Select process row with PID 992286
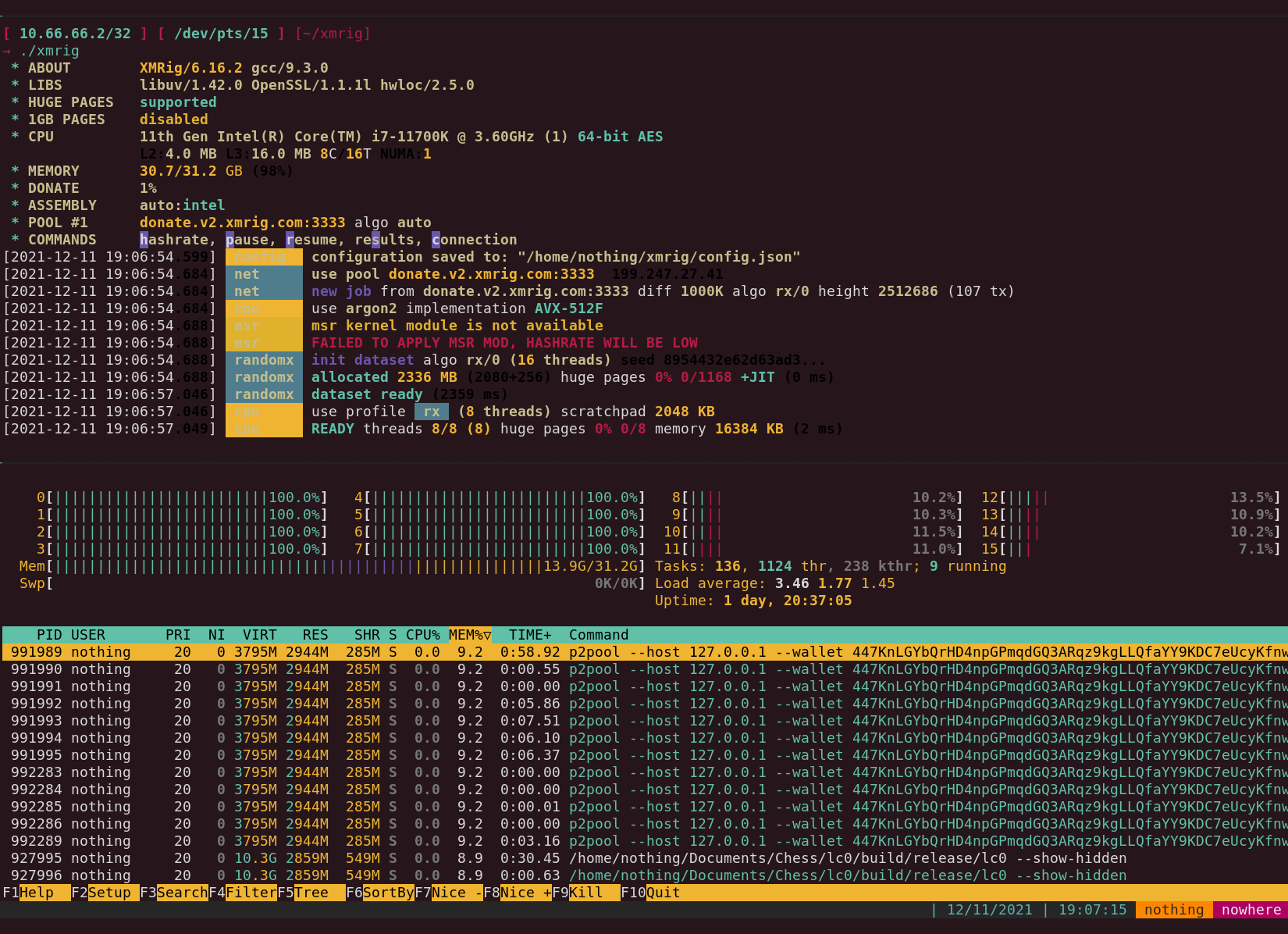This screenshot has width=1288, height=934. click(x=645, y=824)
